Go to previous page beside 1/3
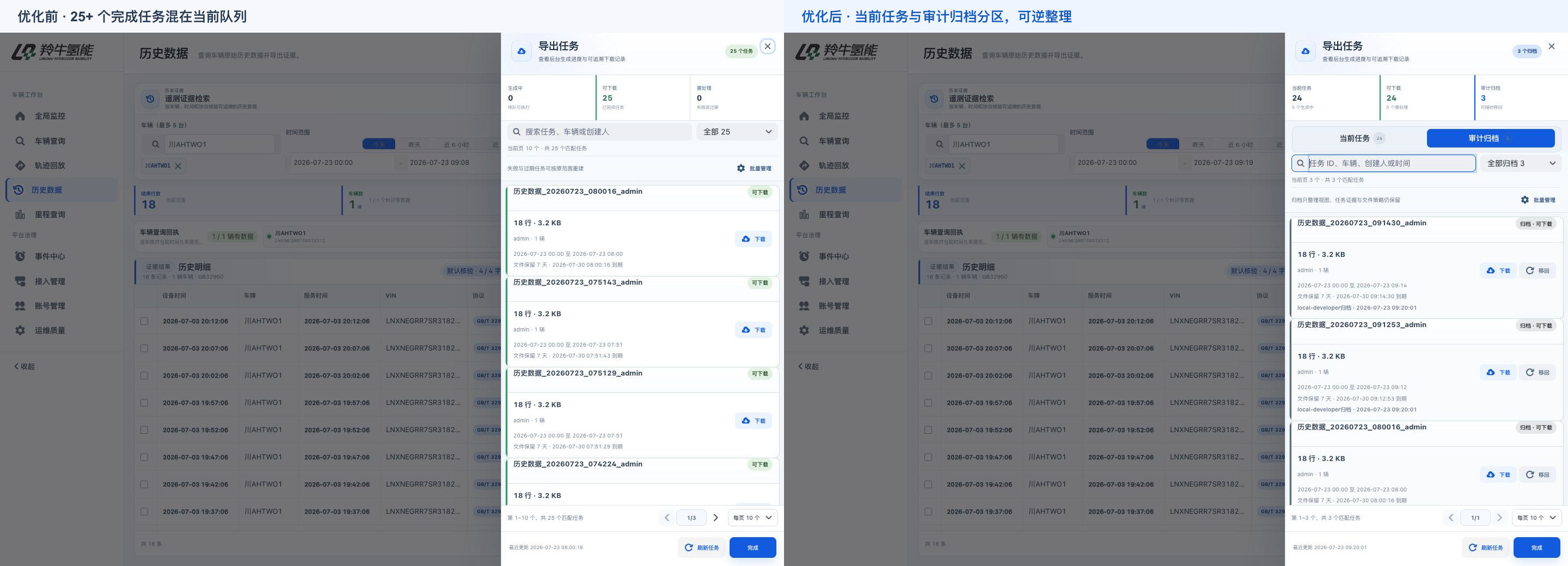 point(666,518)
